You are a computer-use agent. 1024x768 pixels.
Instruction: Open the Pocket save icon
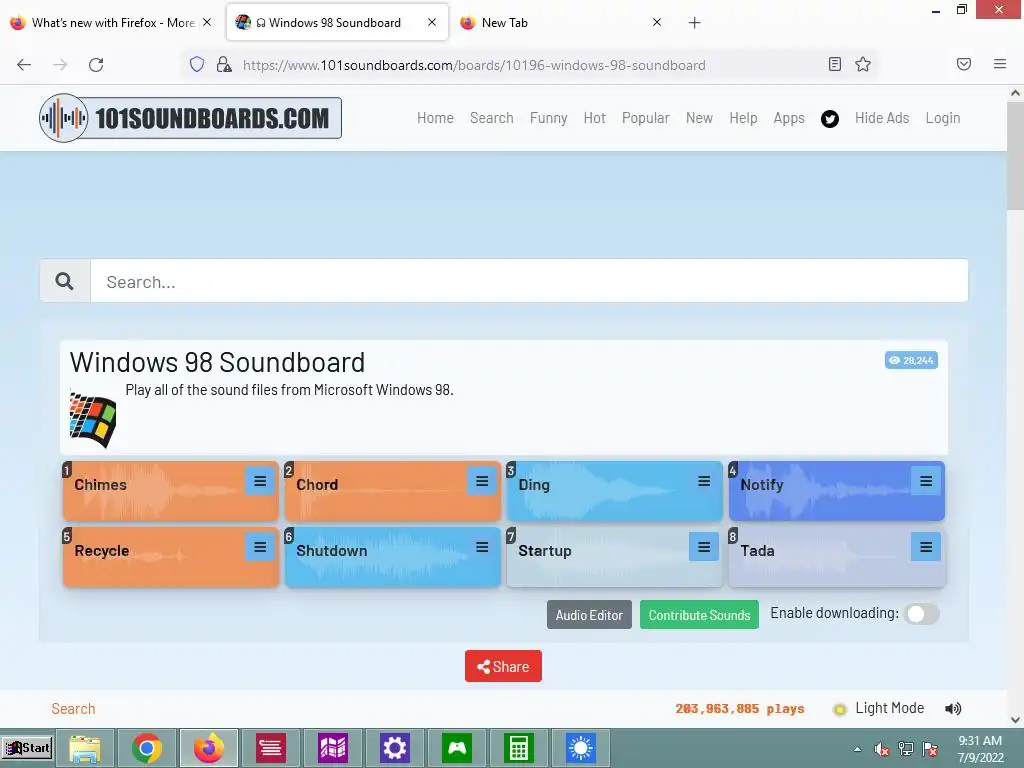click(964, 64)
